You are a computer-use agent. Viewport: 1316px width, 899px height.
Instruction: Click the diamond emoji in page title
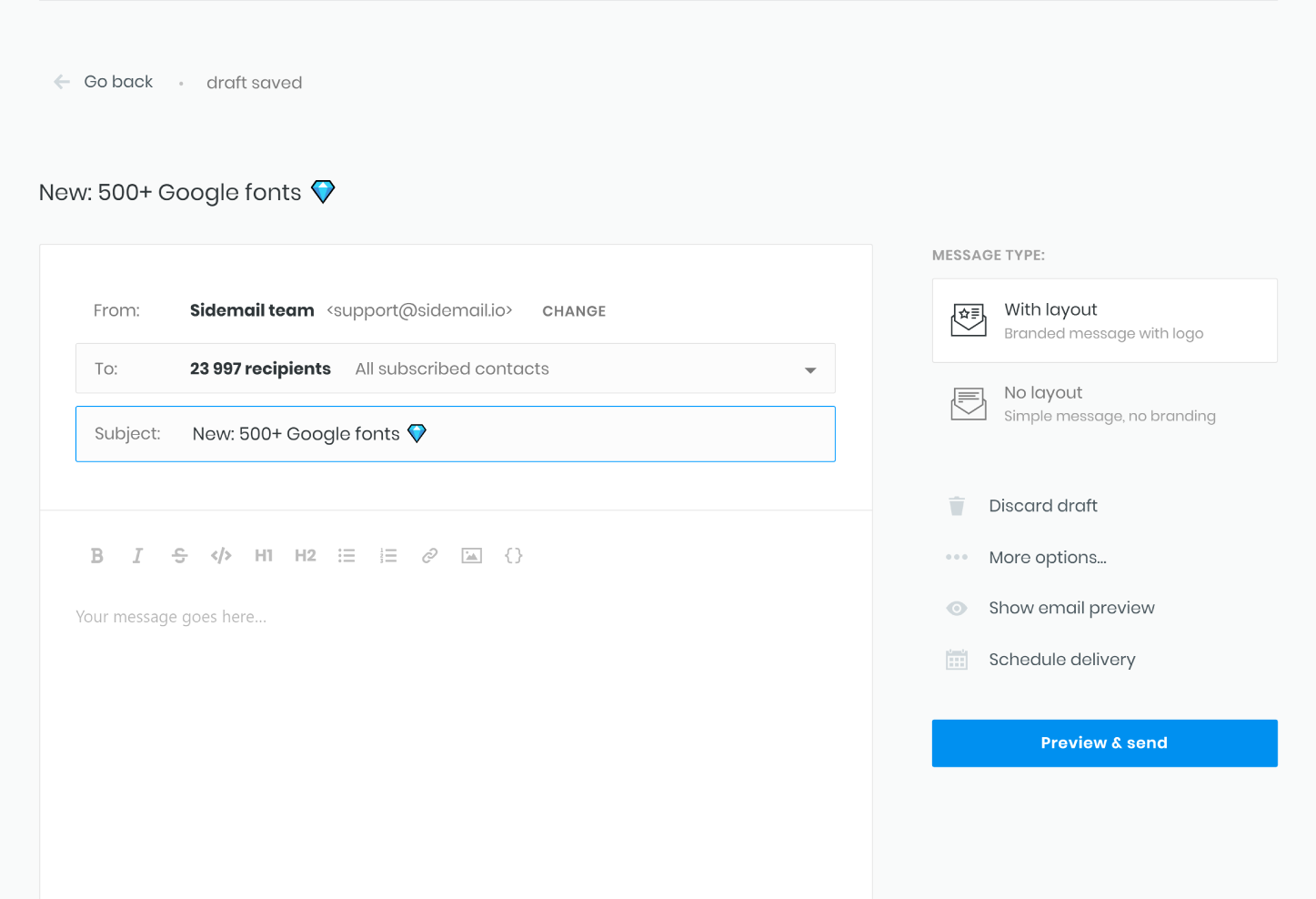[x=323, y=192]
